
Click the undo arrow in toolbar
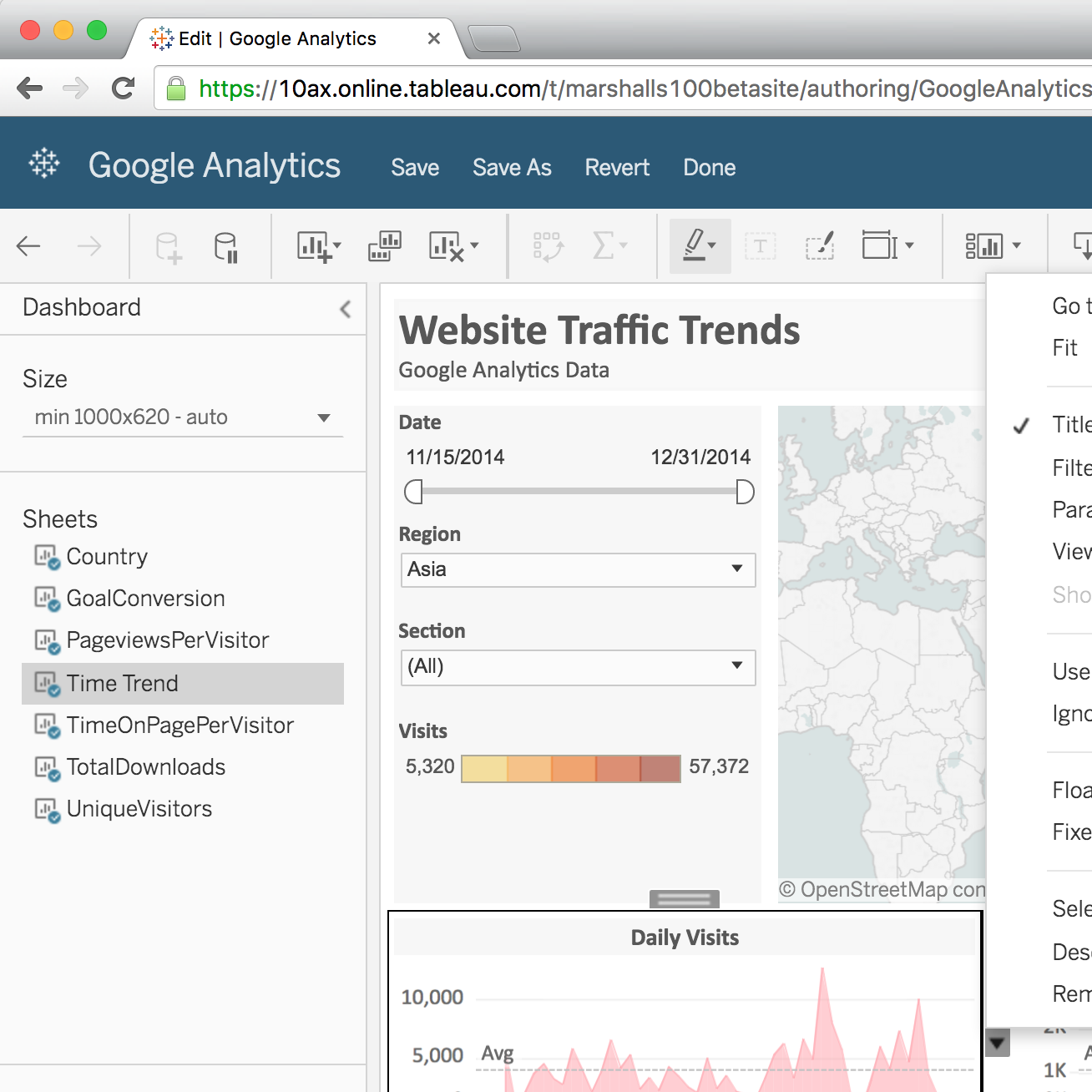pyautogui.click(x=29, y=246)
